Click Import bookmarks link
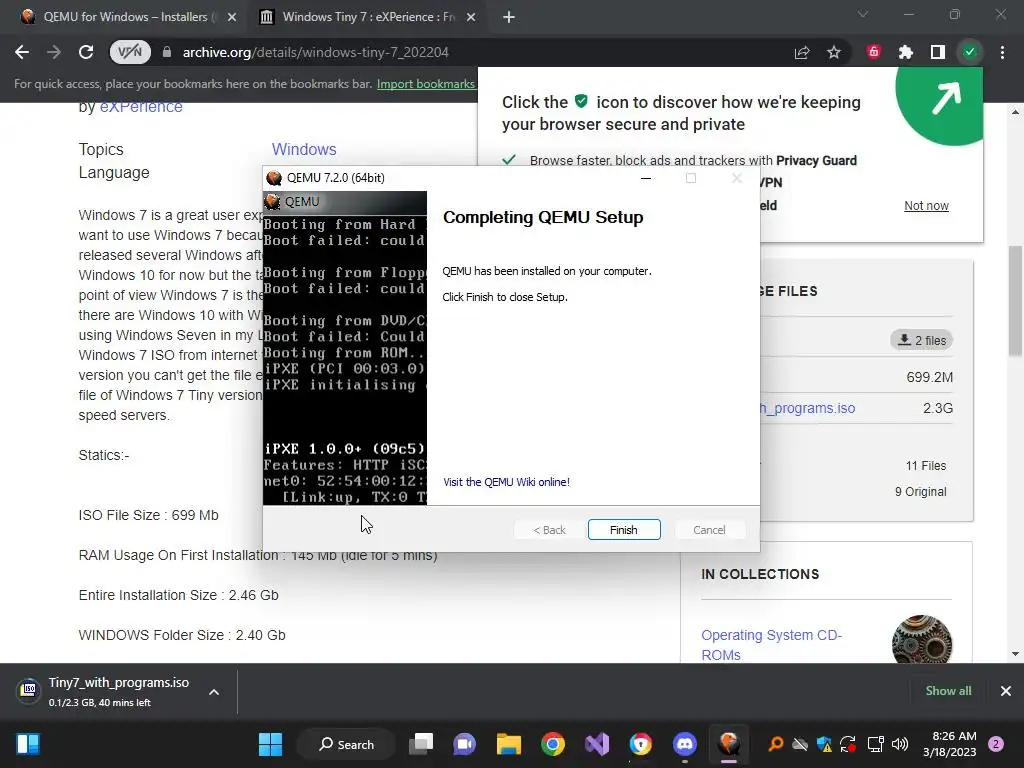The height and width of the screenshot is (768, 1024). pos(426,84)
